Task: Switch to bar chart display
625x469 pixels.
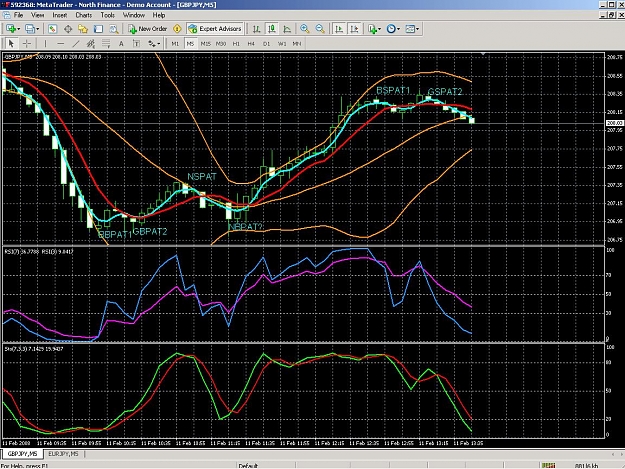Action: [x=256, y=29]
